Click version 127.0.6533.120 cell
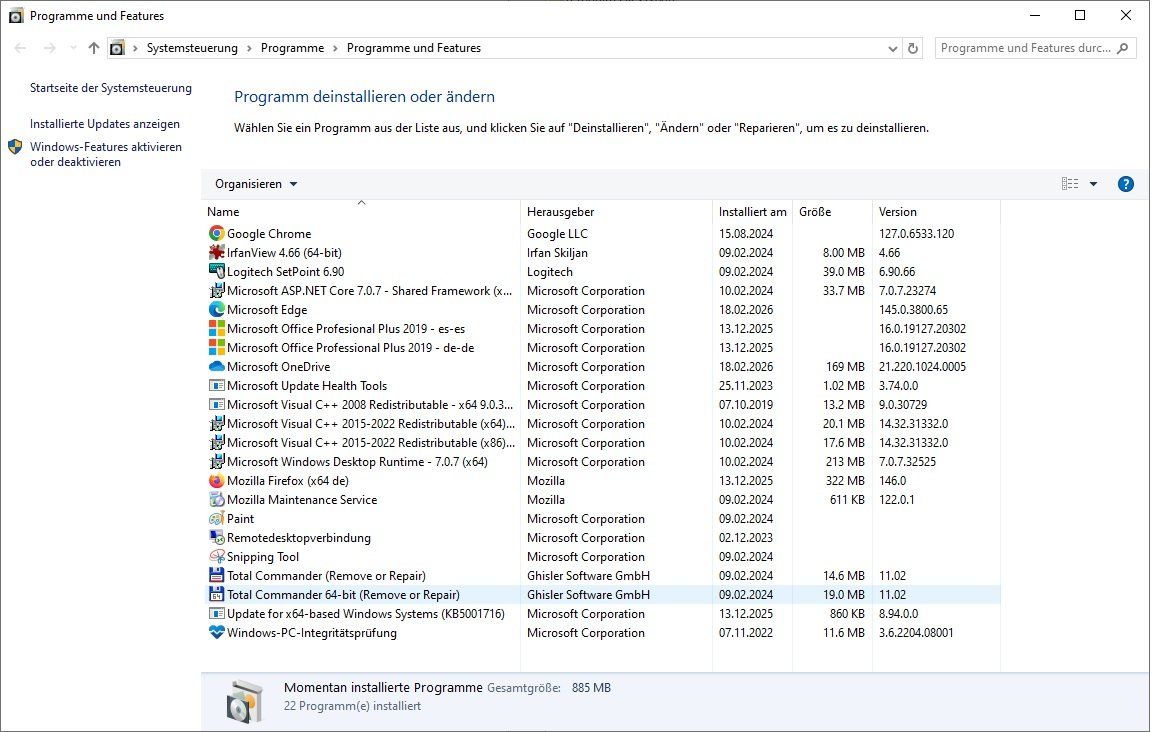This screenshot has height=732, width=1152. (917, 234)
